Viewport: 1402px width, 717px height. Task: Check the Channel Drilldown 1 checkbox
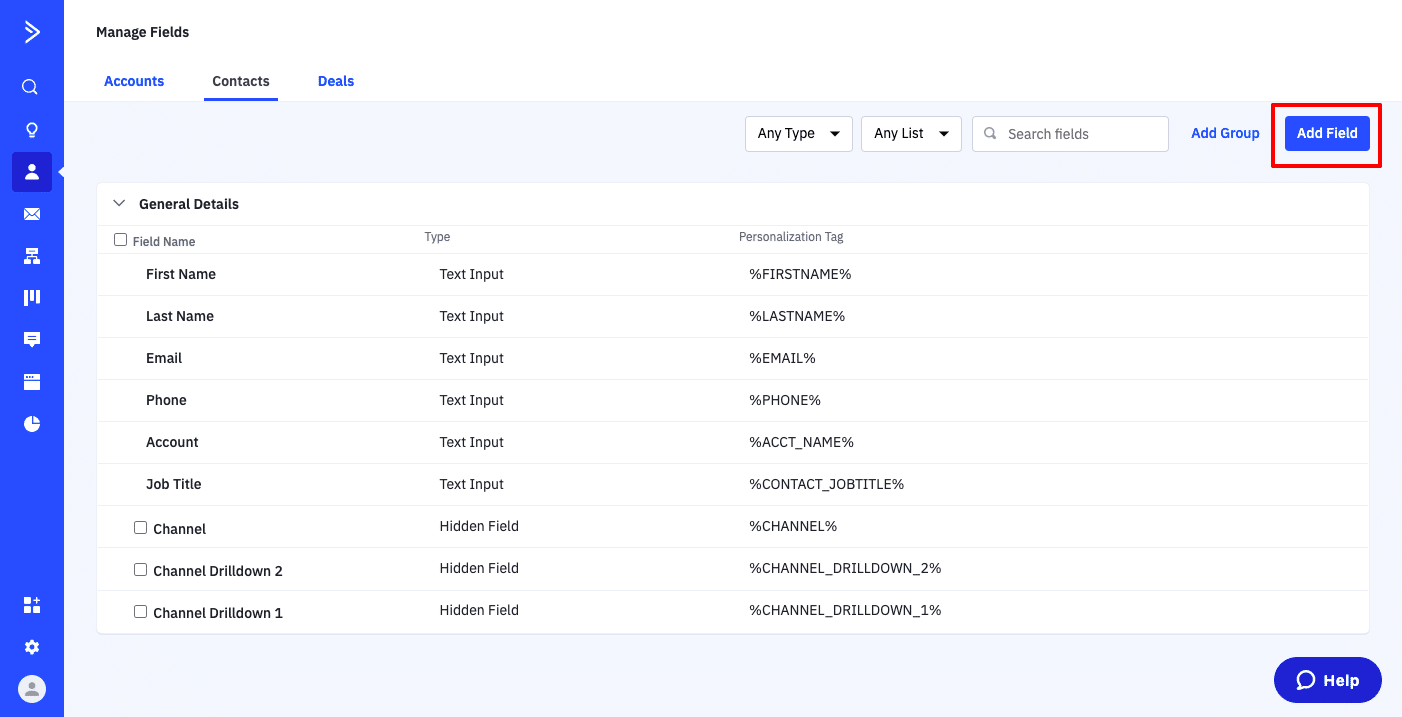pyautogui.click(x=141, y=612)
